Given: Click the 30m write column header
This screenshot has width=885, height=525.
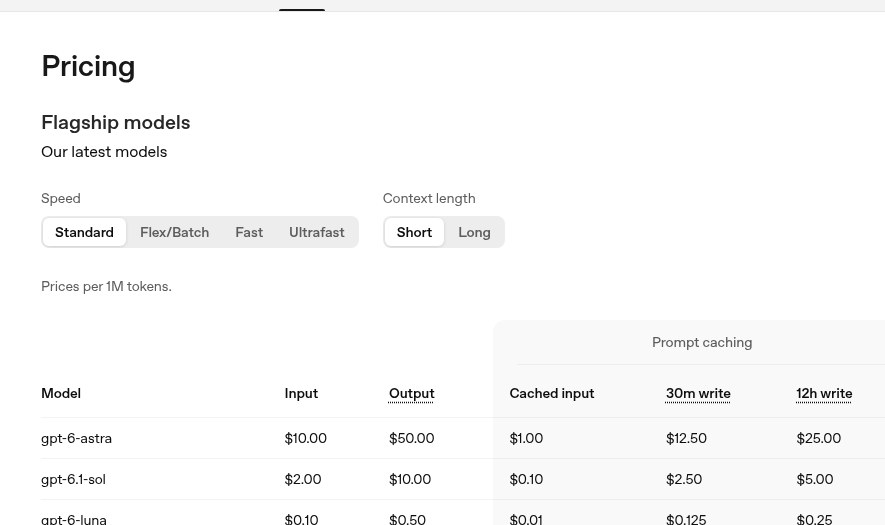Looking at the screenshot, I should 698,393.
